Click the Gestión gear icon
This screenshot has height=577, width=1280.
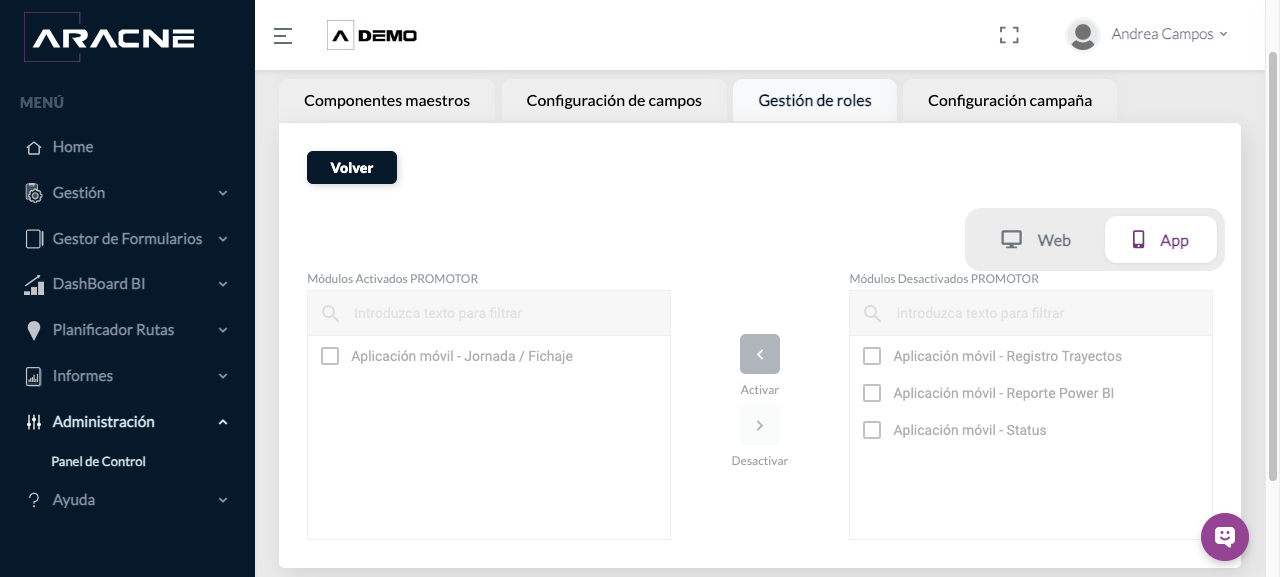tap(34, 193)
